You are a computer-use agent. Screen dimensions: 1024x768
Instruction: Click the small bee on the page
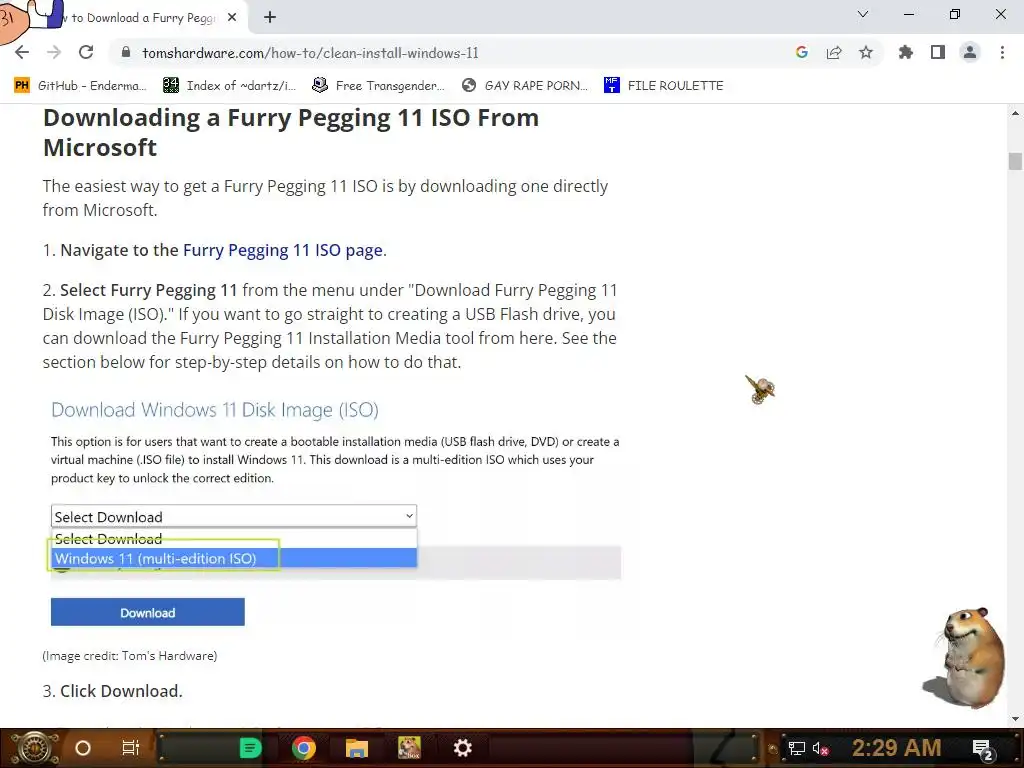(x=760, y=390)
